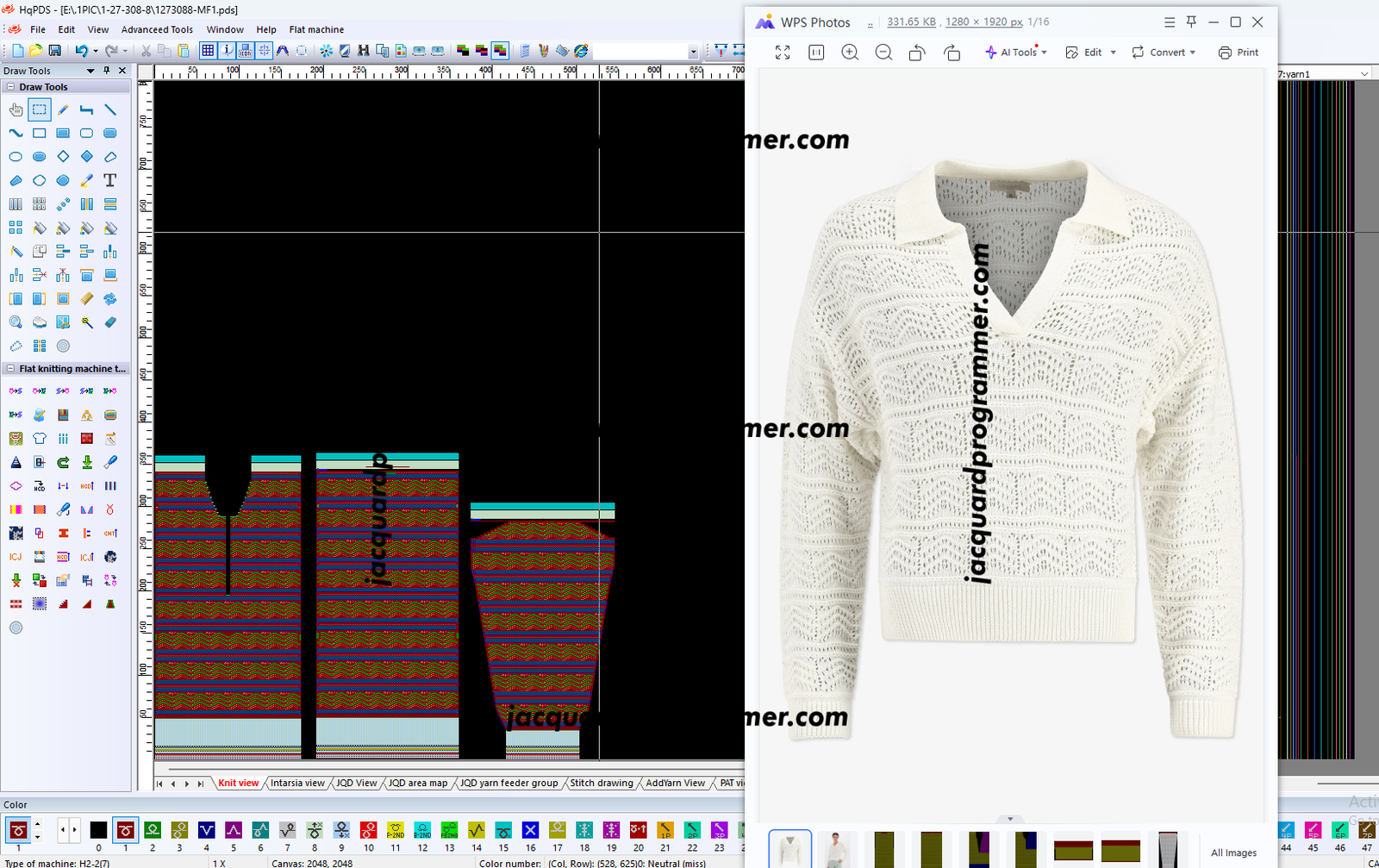Screen dimensions: 1379x868
Task: Select the Pencil draw tool
Action: pyautogui.click(x=63, y=110)
